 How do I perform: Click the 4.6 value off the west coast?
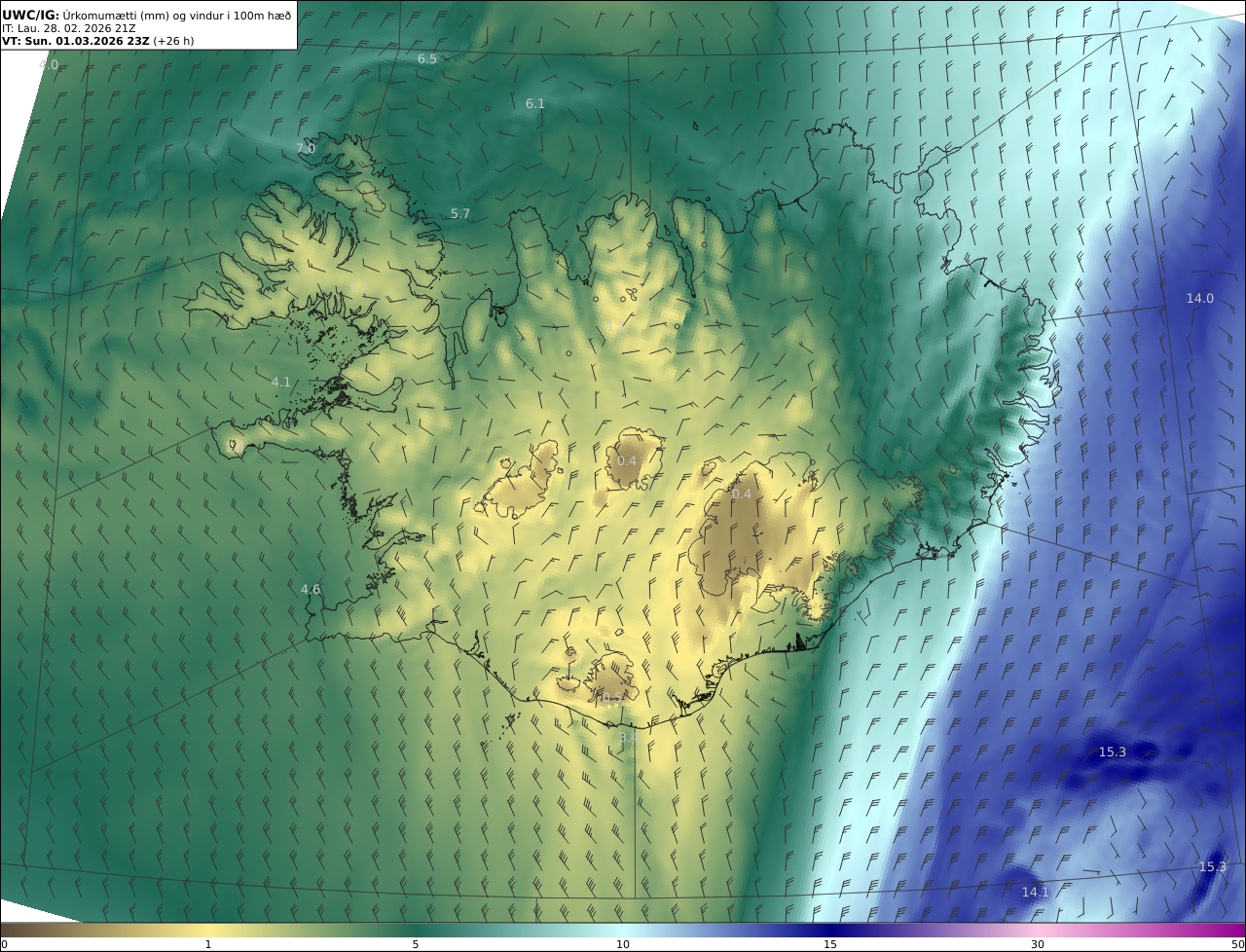coord(311,589)
